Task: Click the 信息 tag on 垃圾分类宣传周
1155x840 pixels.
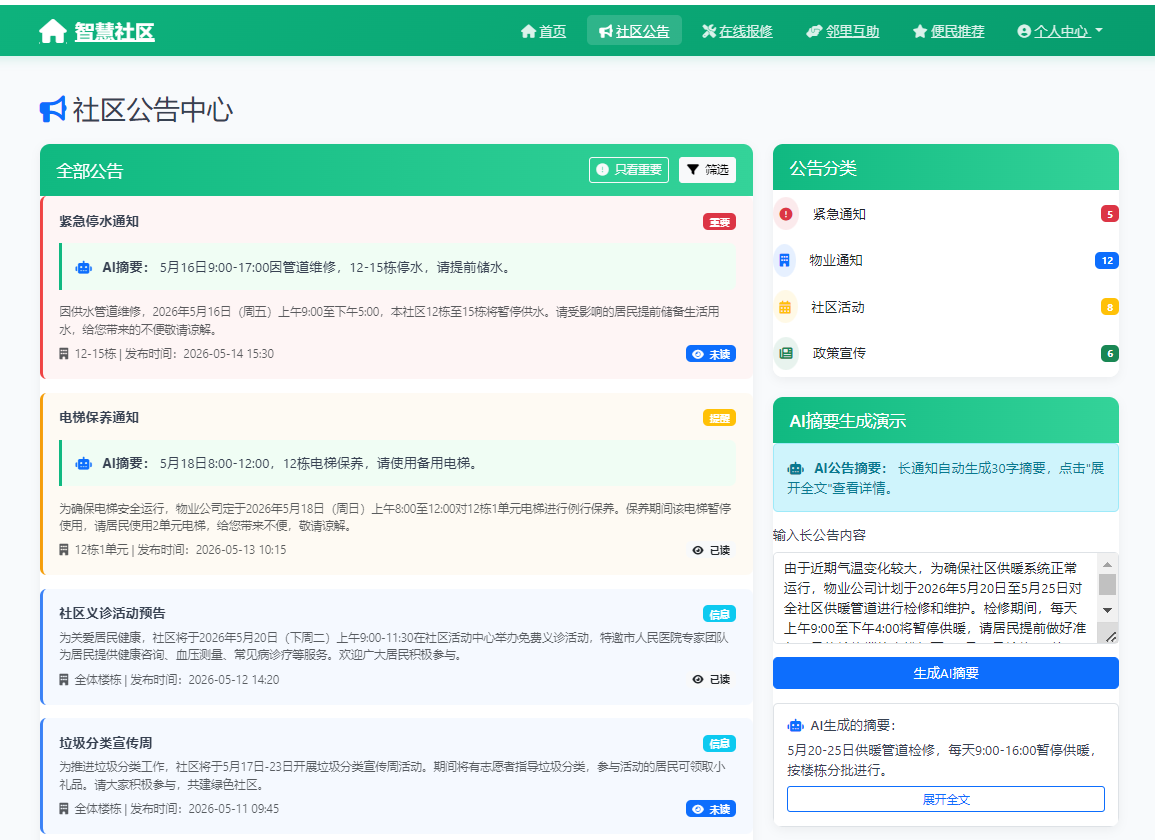Action: pos(719,743)
